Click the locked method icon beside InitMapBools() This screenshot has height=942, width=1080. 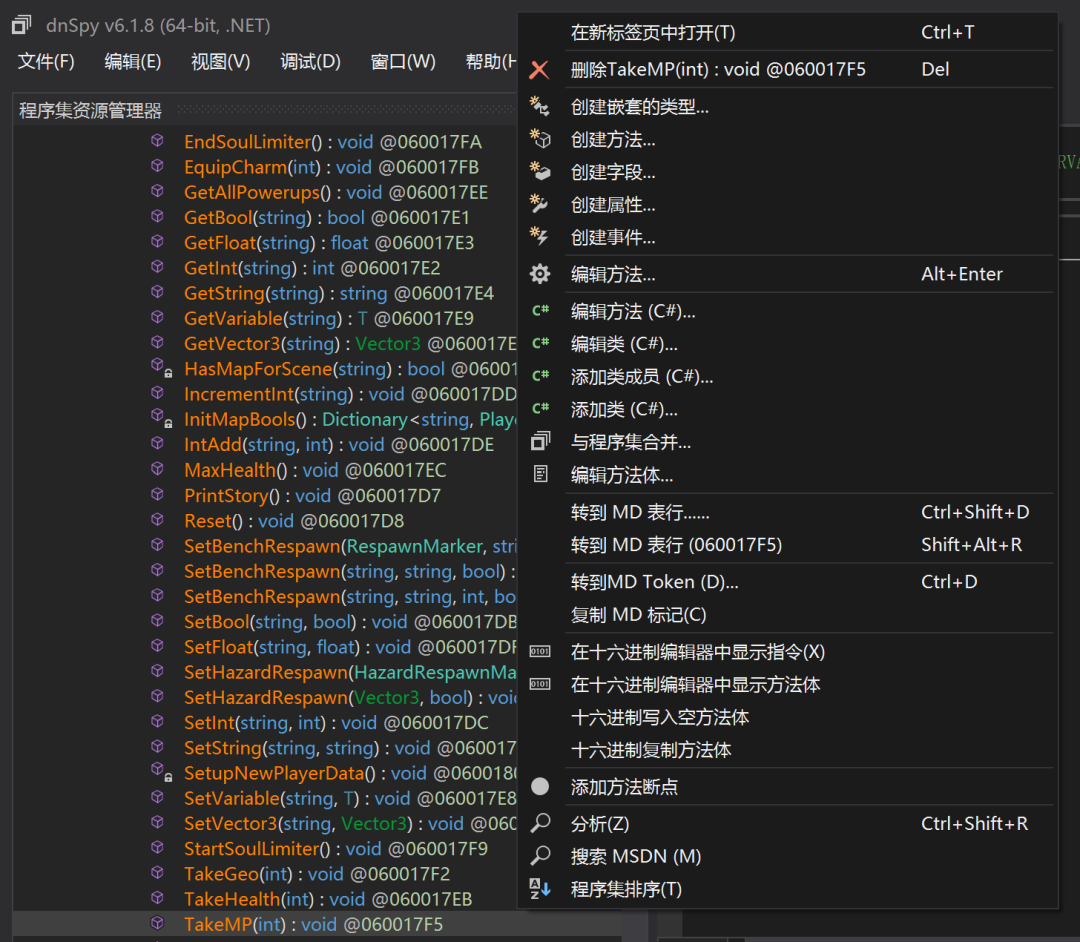pos(160,418)
